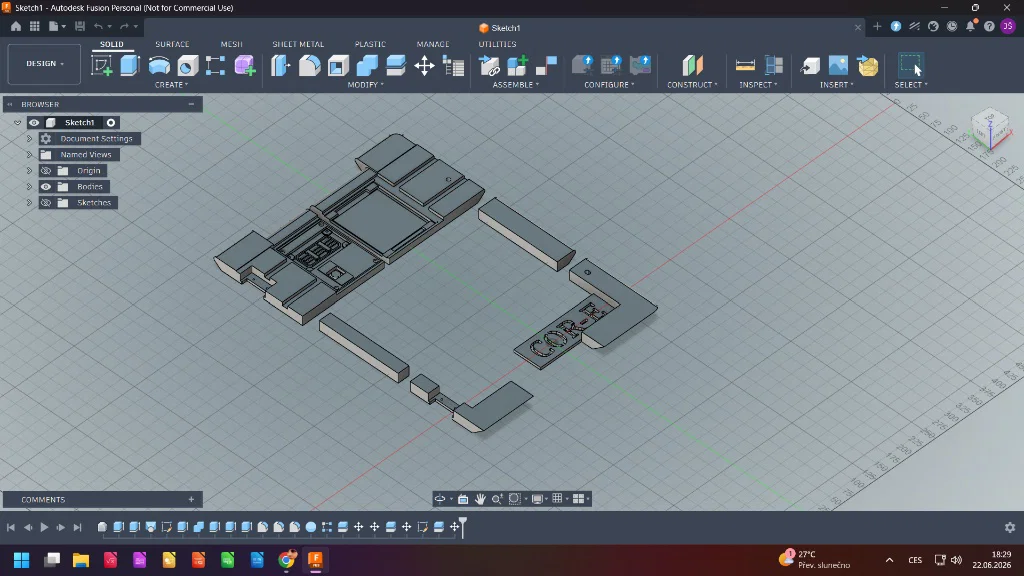Expand the Document Settings node
This screenshot has height=576, width=1024.
[x=29, y=138]
